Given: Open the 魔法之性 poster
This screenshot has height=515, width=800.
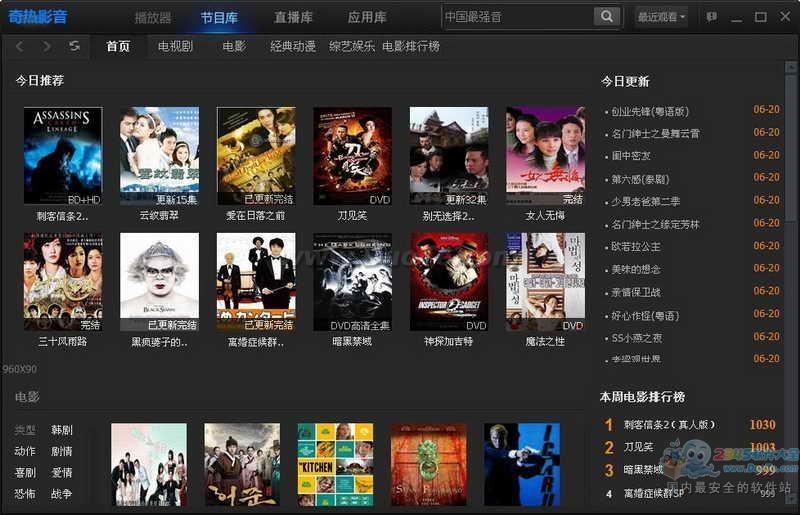Looking at the screenshot, I should coord(545,282).
